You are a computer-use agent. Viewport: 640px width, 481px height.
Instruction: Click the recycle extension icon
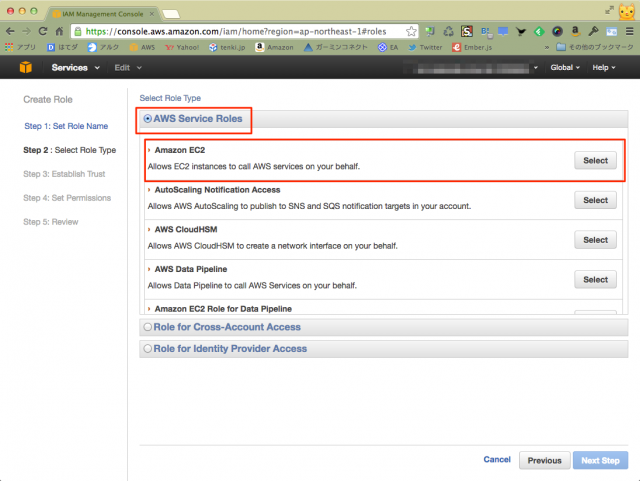click(x=449, y=31)
